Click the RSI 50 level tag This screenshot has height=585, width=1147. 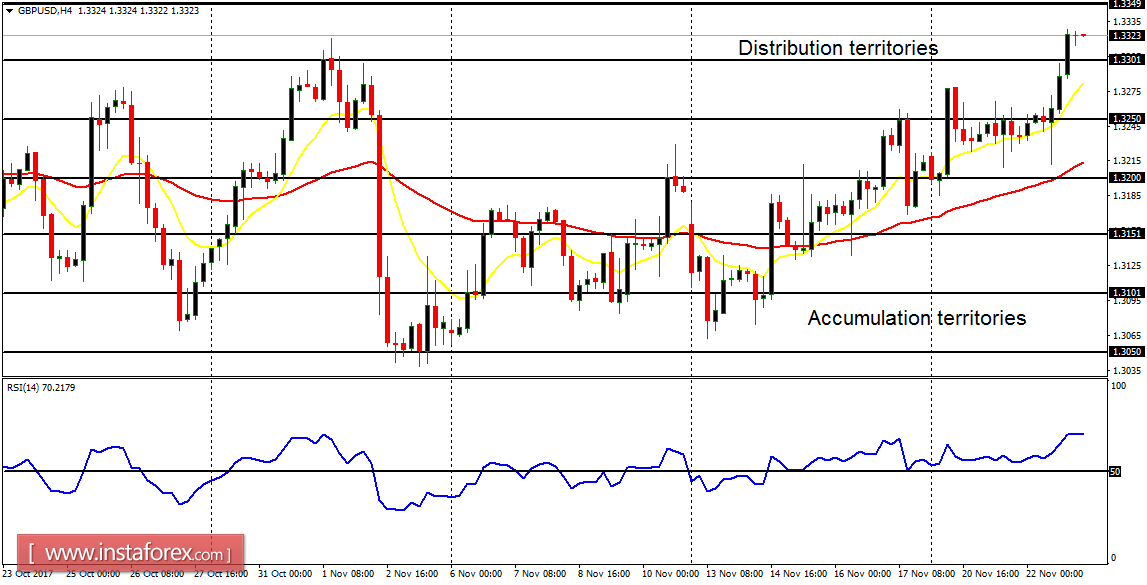pyautogui.click(x=1115, y=471)
